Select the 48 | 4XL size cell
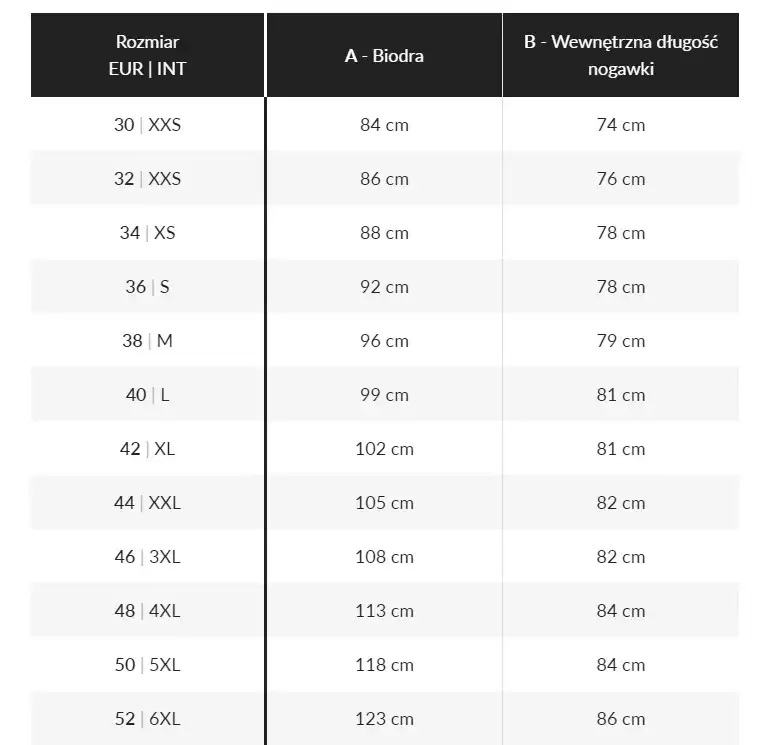The image size is (770, 745). 147,611
